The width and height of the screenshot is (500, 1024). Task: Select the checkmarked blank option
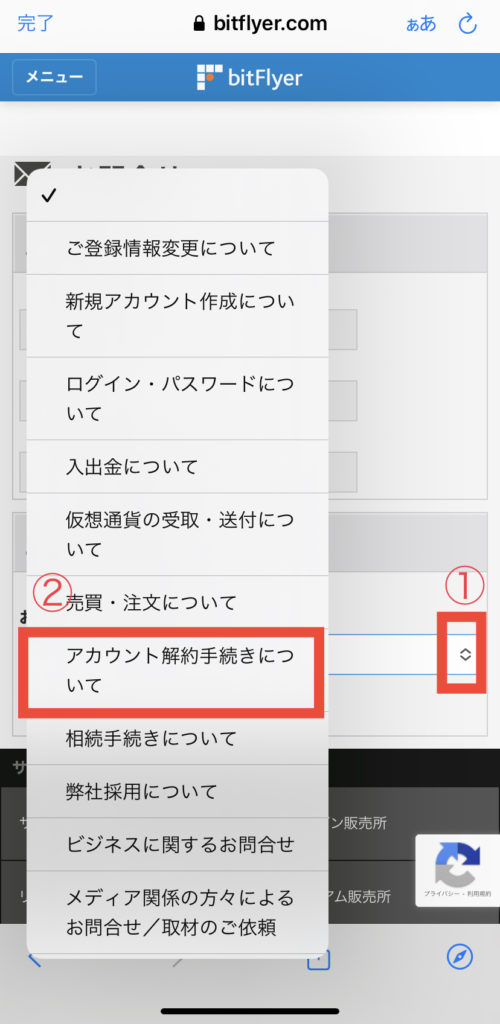[x=178, y=195]
